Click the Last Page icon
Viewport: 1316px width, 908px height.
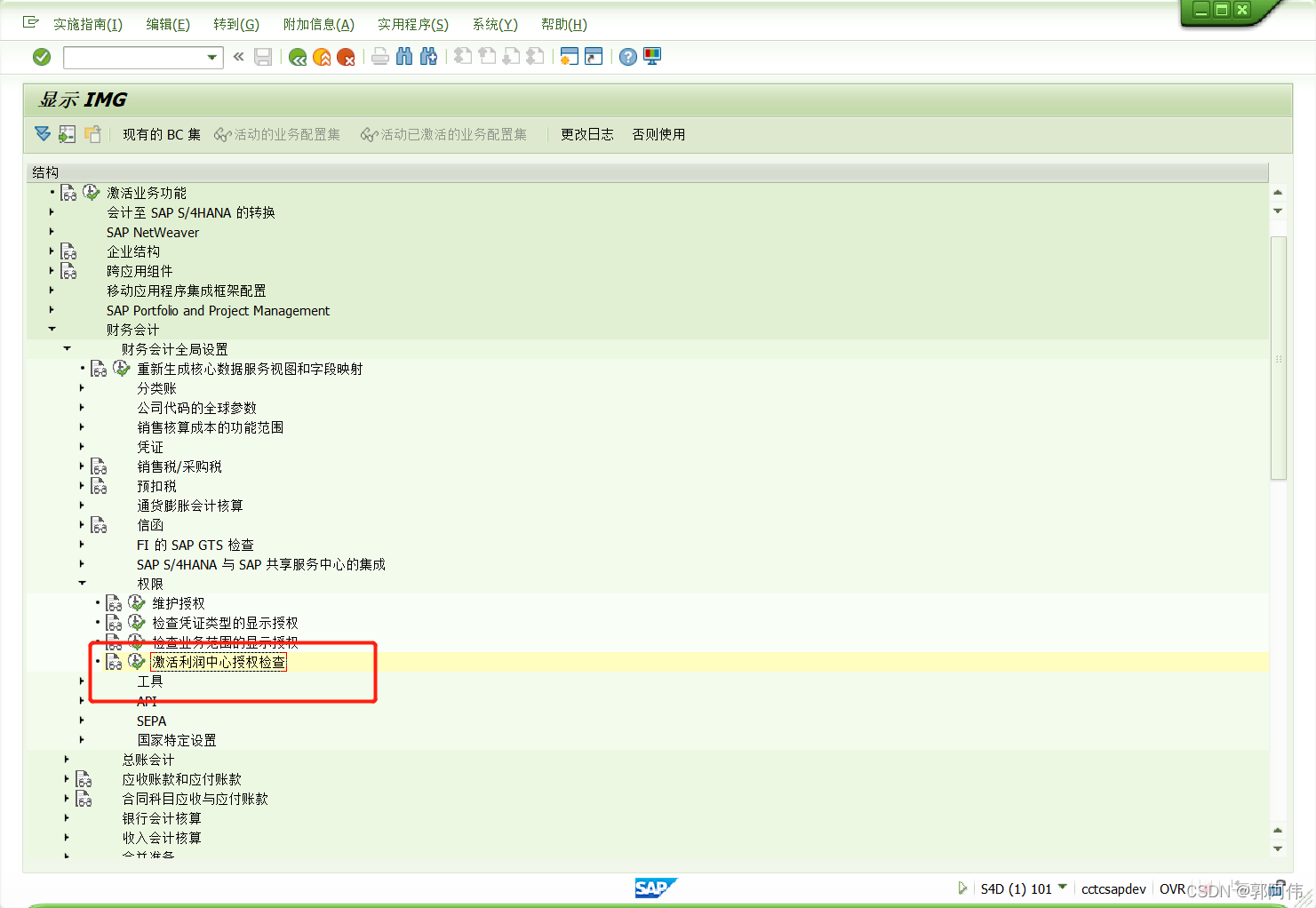coord(535,57)
